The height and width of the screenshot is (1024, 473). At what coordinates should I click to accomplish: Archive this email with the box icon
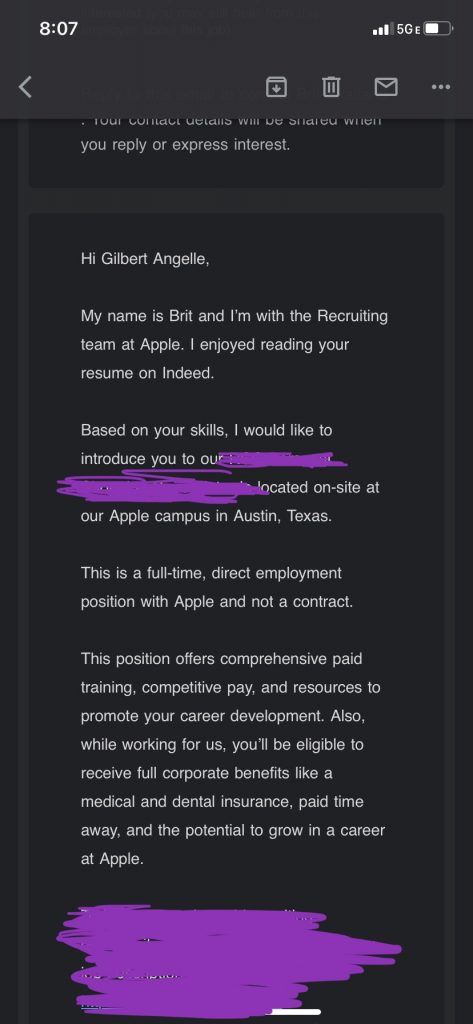pos(276,86)
